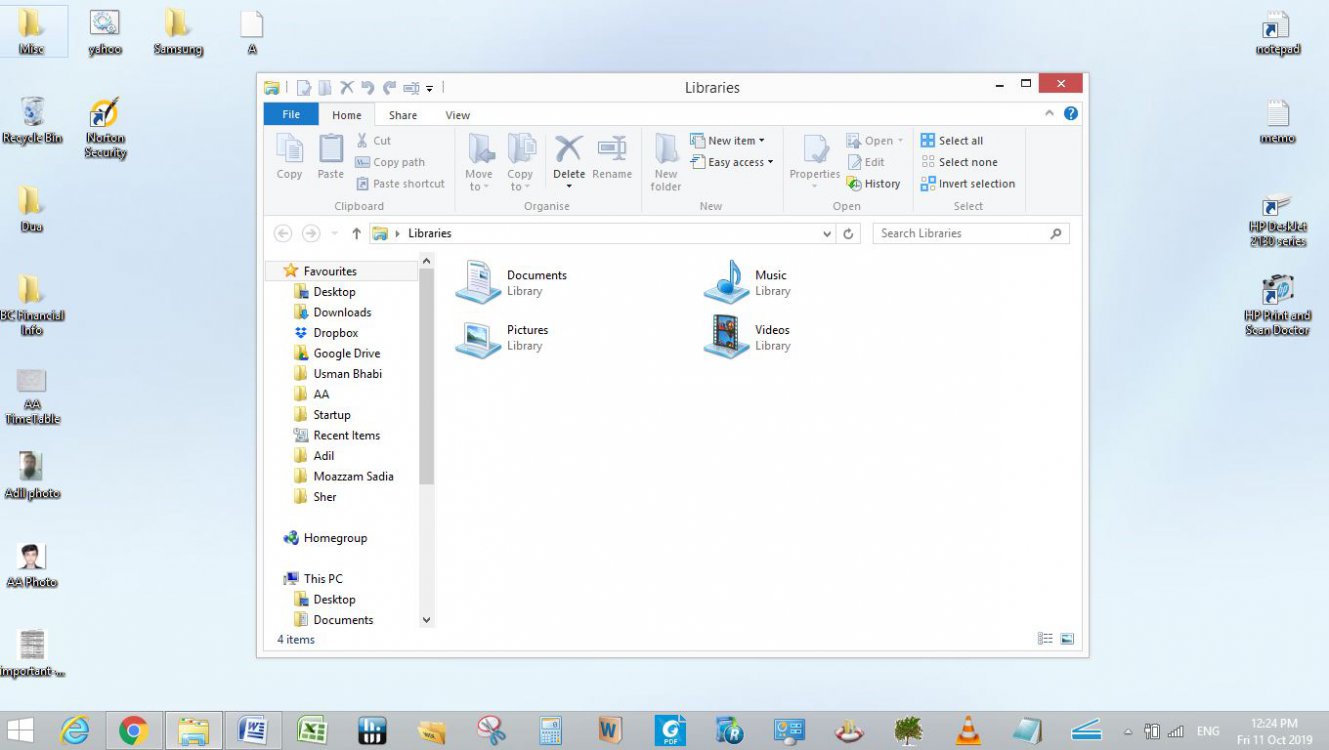1329x750 pixels.
Task: Collapse the ribbon with the caret toggle
Action: pyautogui.click(x=1049, y=113)
